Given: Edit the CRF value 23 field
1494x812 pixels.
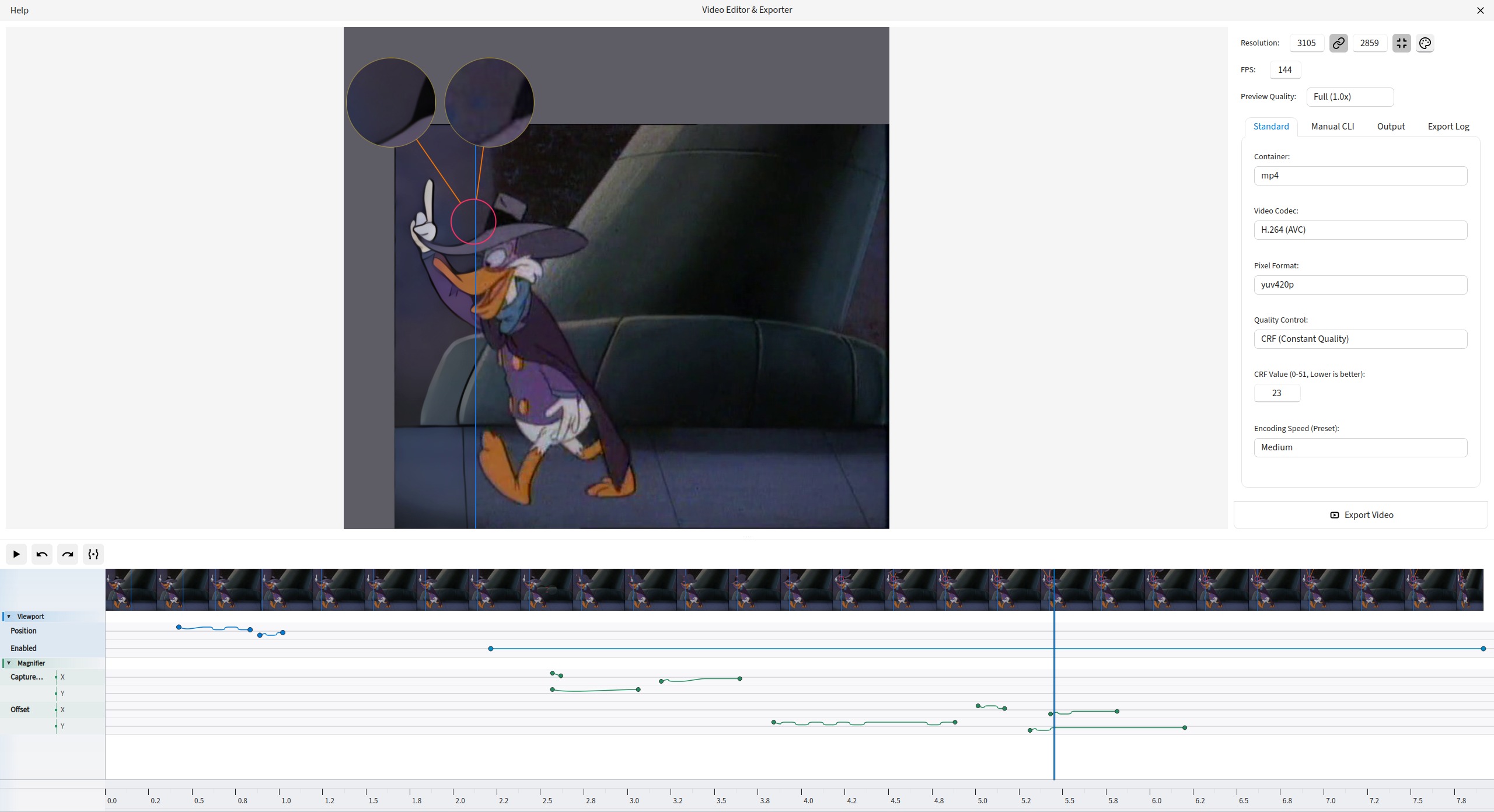Looking at the screenshot, I should point(1277,393).
